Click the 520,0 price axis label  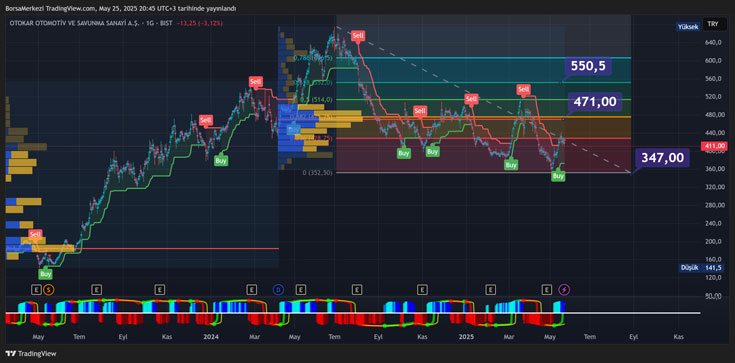[712, 97]
